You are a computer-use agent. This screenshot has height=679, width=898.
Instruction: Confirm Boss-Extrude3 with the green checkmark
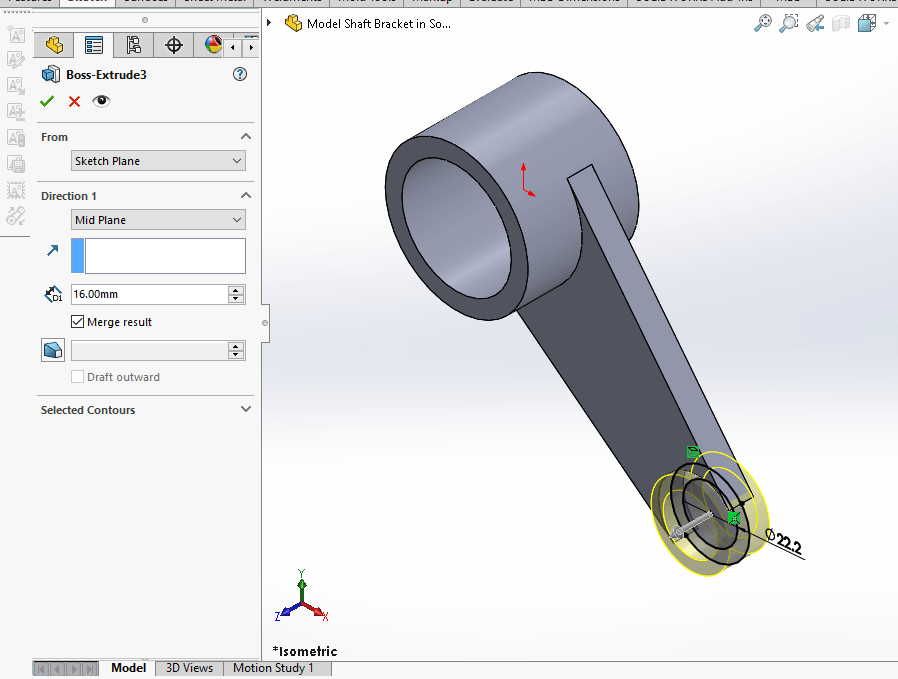[x=46, y=101]
